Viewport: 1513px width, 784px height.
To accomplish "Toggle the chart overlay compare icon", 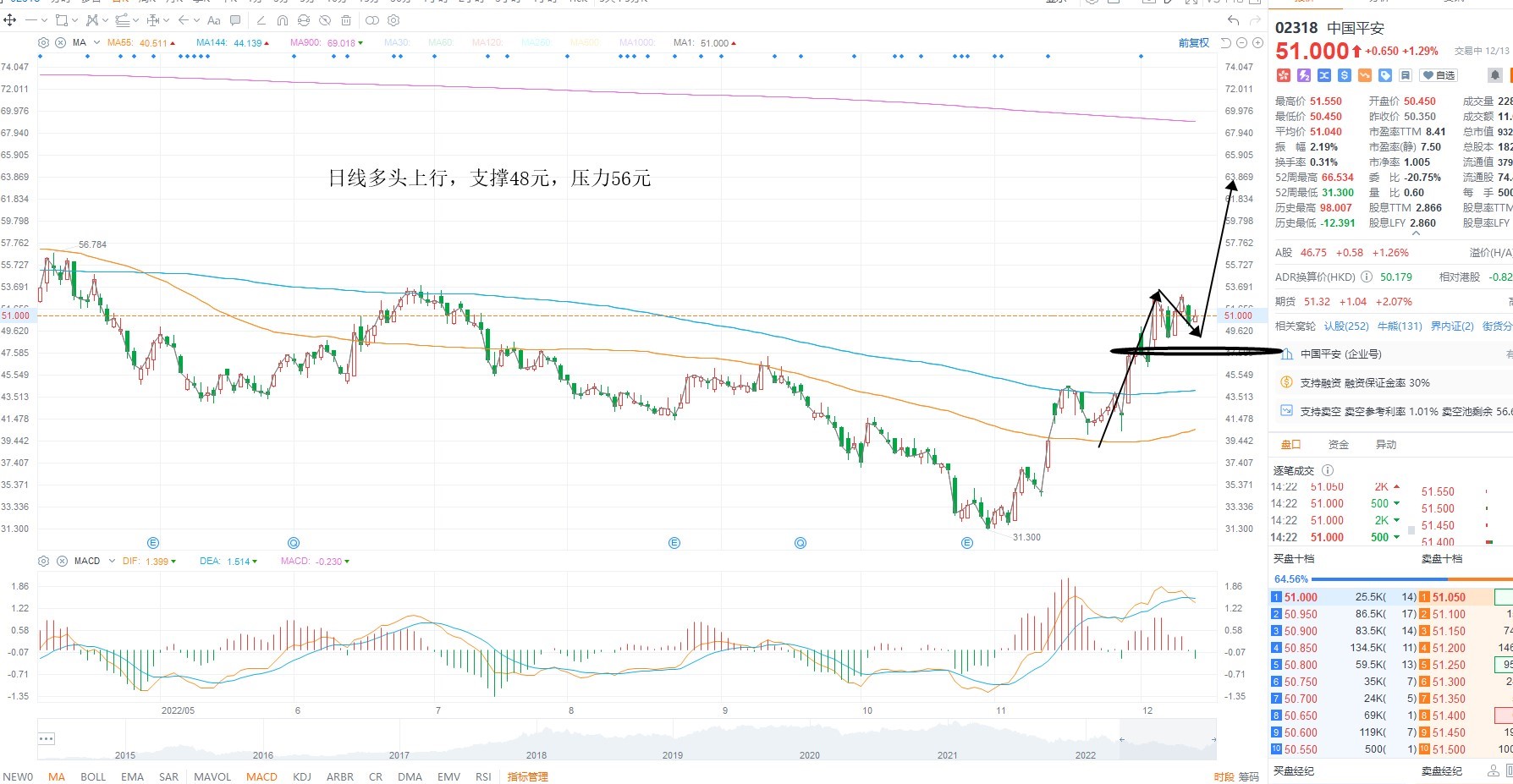I will click(372, 19).
